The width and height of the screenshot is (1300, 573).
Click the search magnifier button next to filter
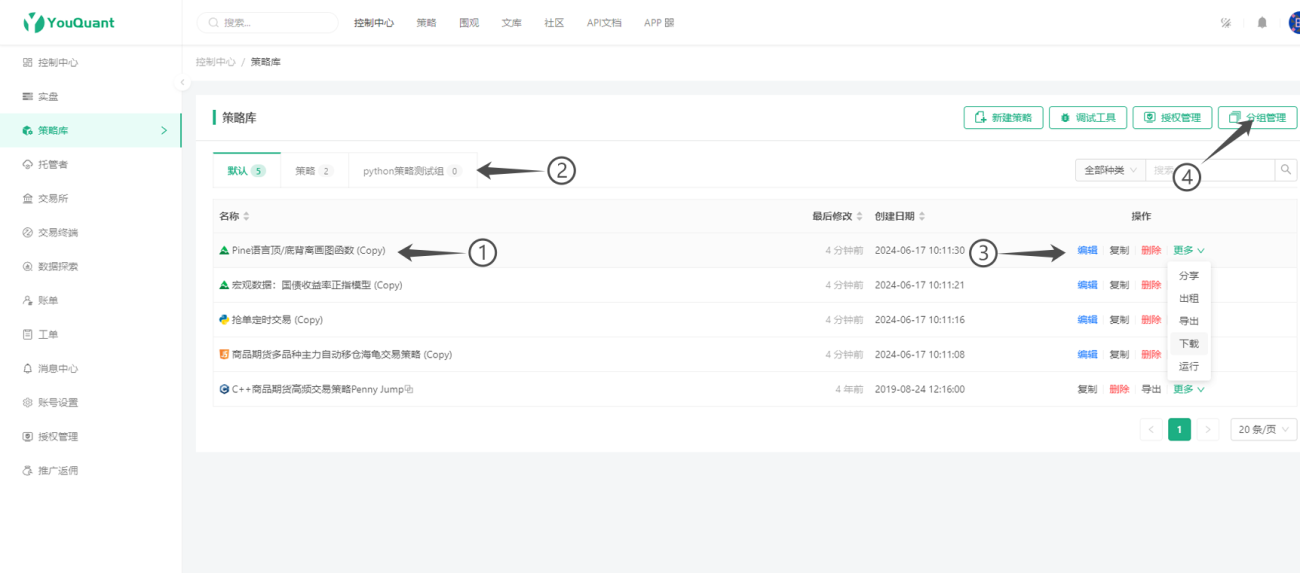coord(1287,170)
